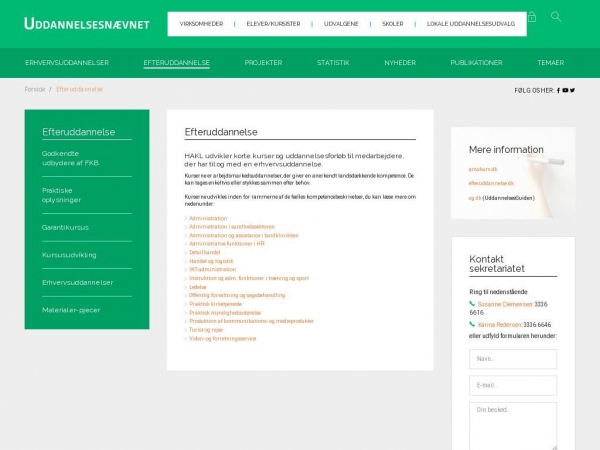Click phone icon beside Suzanne Clemensen

click(x=473, y=303)
